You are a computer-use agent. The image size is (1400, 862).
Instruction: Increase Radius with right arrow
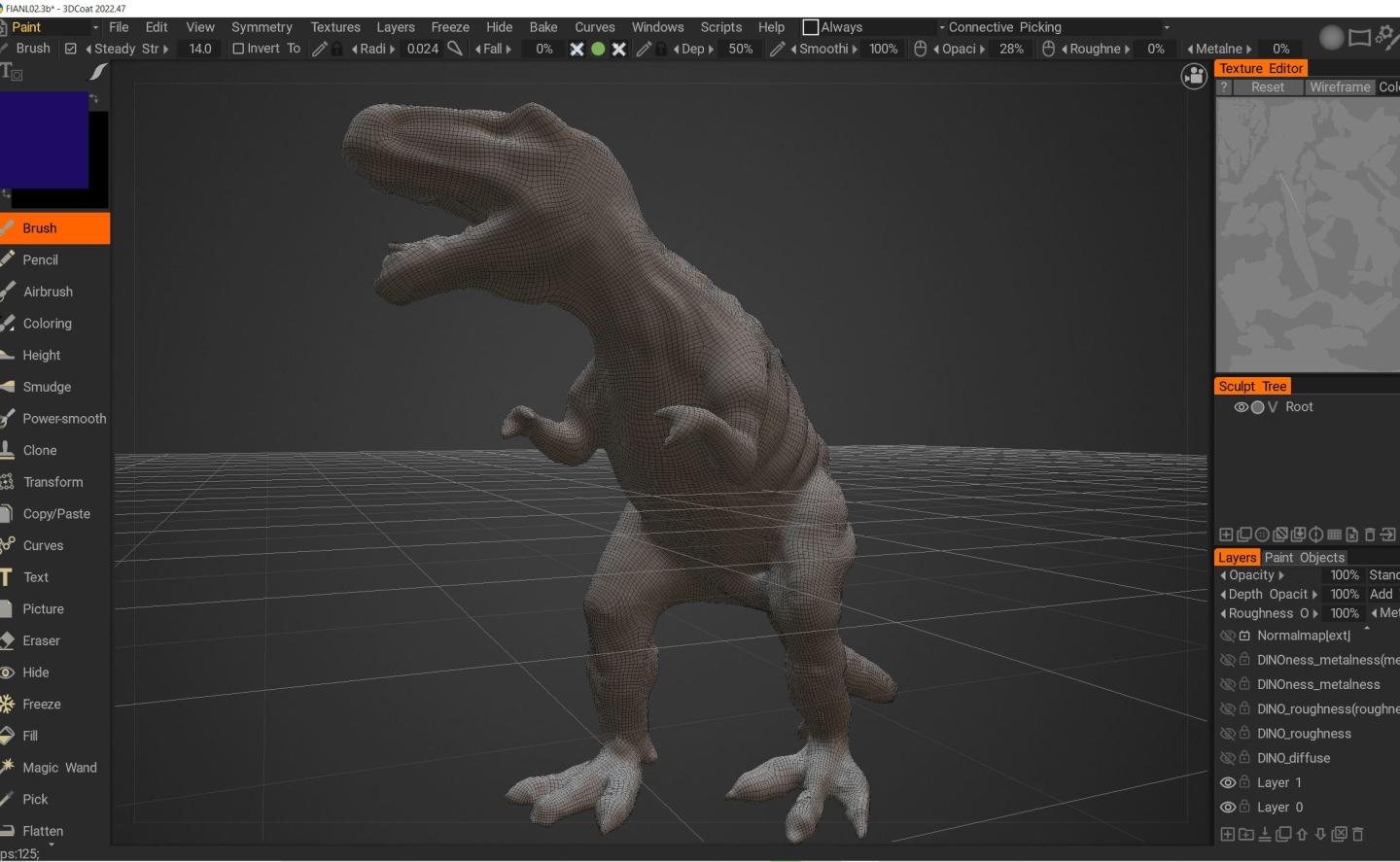coord(392,49)
